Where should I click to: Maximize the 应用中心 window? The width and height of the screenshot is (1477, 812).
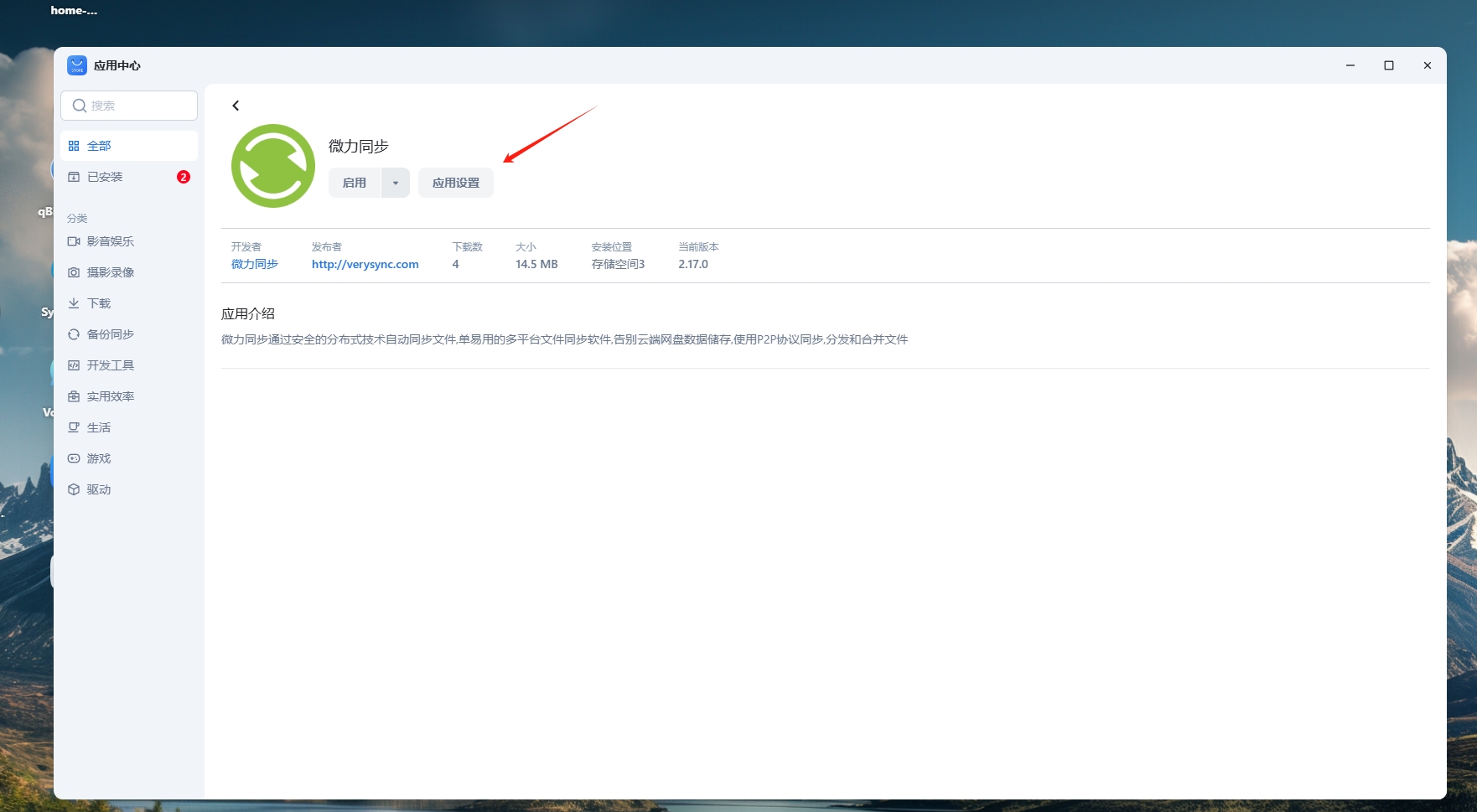[x=1389, y=65]
